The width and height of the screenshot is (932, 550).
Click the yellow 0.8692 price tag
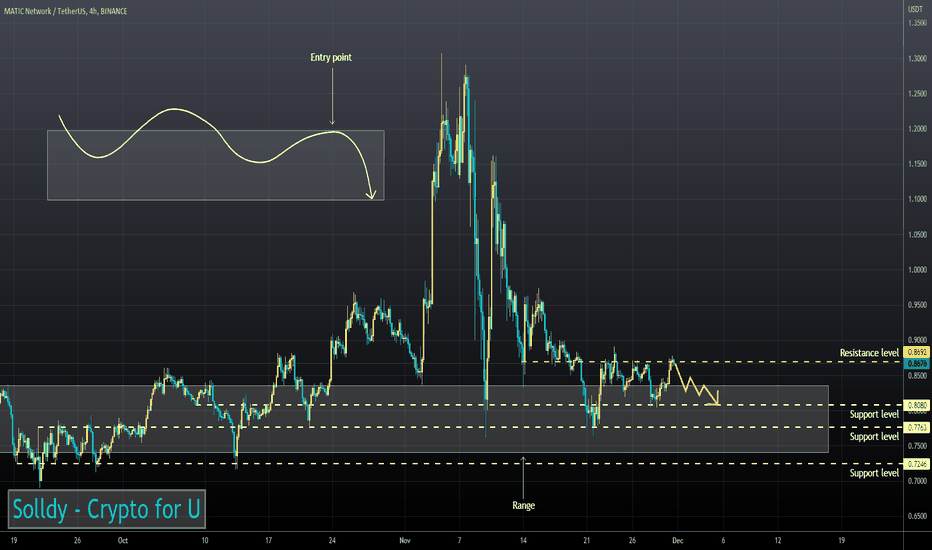click(x=916, y=353)
